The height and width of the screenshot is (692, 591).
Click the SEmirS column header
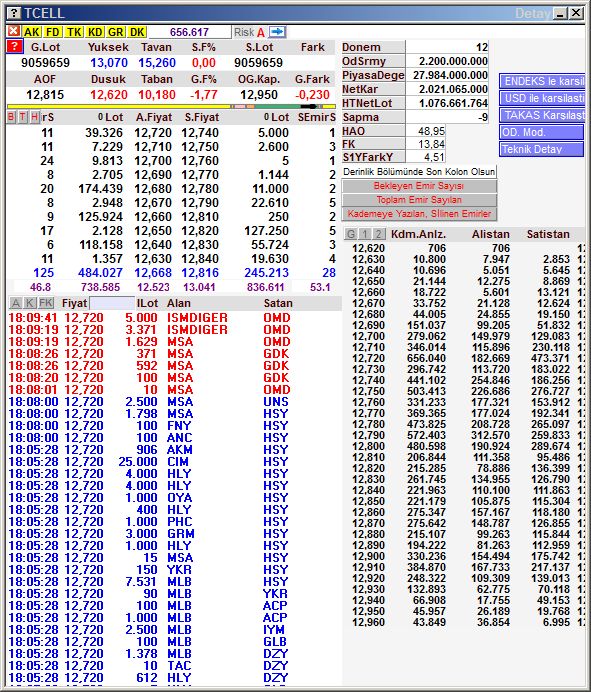[x=316, y=117]
